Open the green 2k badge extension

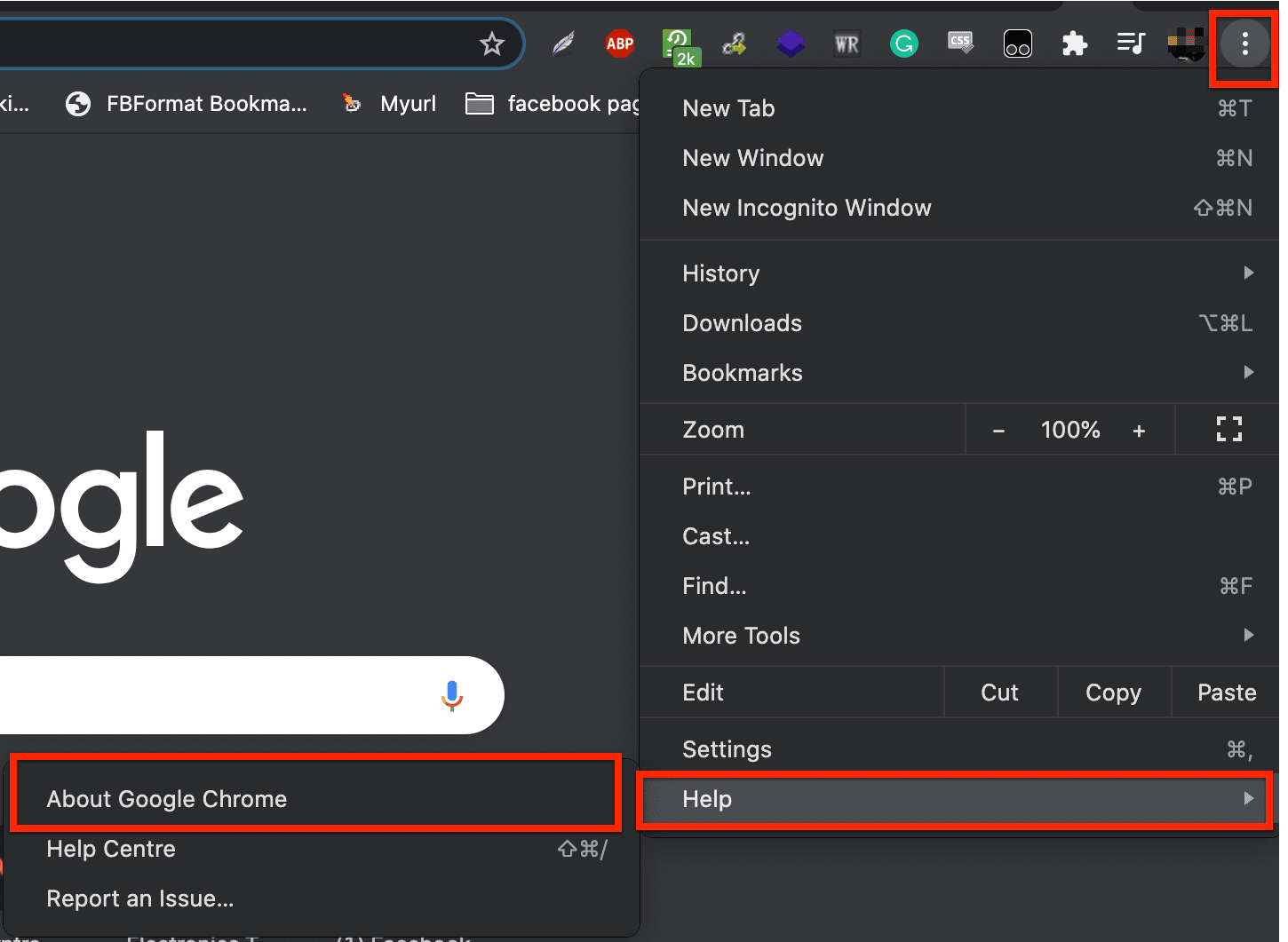tap(680, 46)
